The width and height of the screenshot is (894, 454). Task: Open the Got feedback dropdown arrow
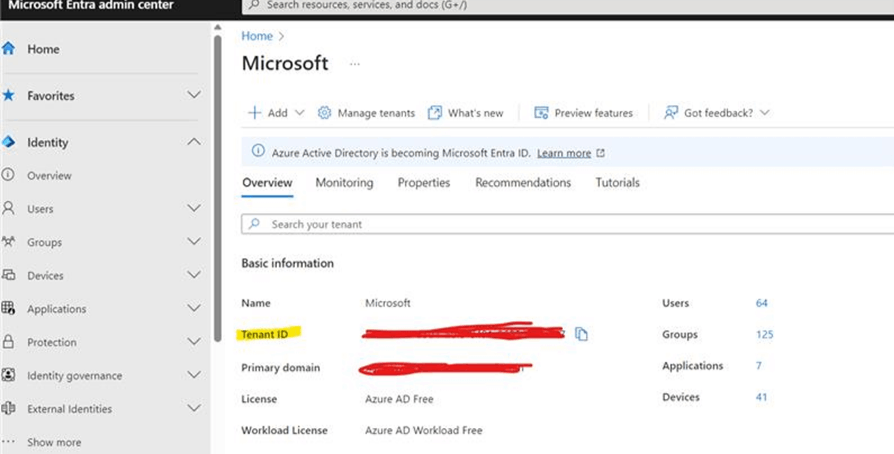pos(765,112)
